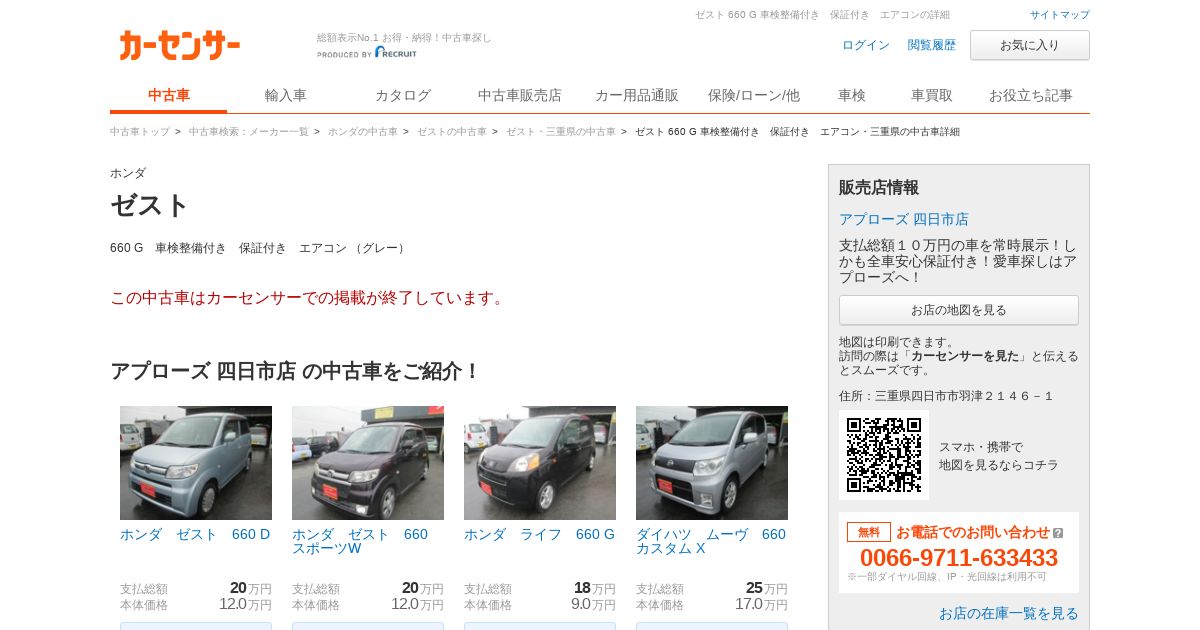The height and width of the screenshot is (630, 1200).
Task: Open the 車買取 tab
Action: tap(931, 95)
